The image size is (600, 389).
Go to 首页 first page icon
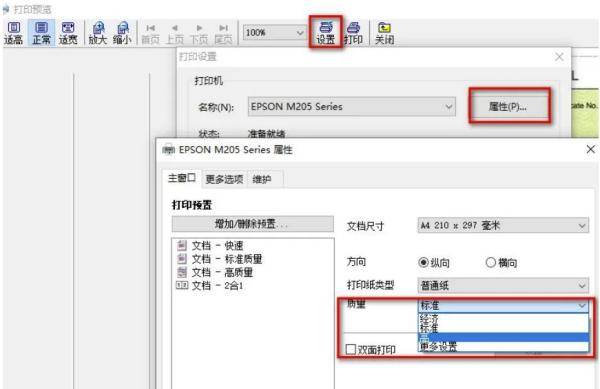(150, 33)
